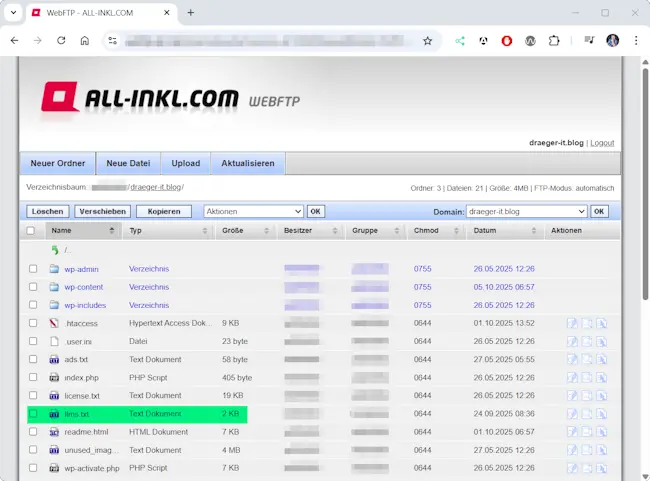Open the Domain dropdown showing draeger-it.blog
Viewport: 650px width, 481px height.
526,211
